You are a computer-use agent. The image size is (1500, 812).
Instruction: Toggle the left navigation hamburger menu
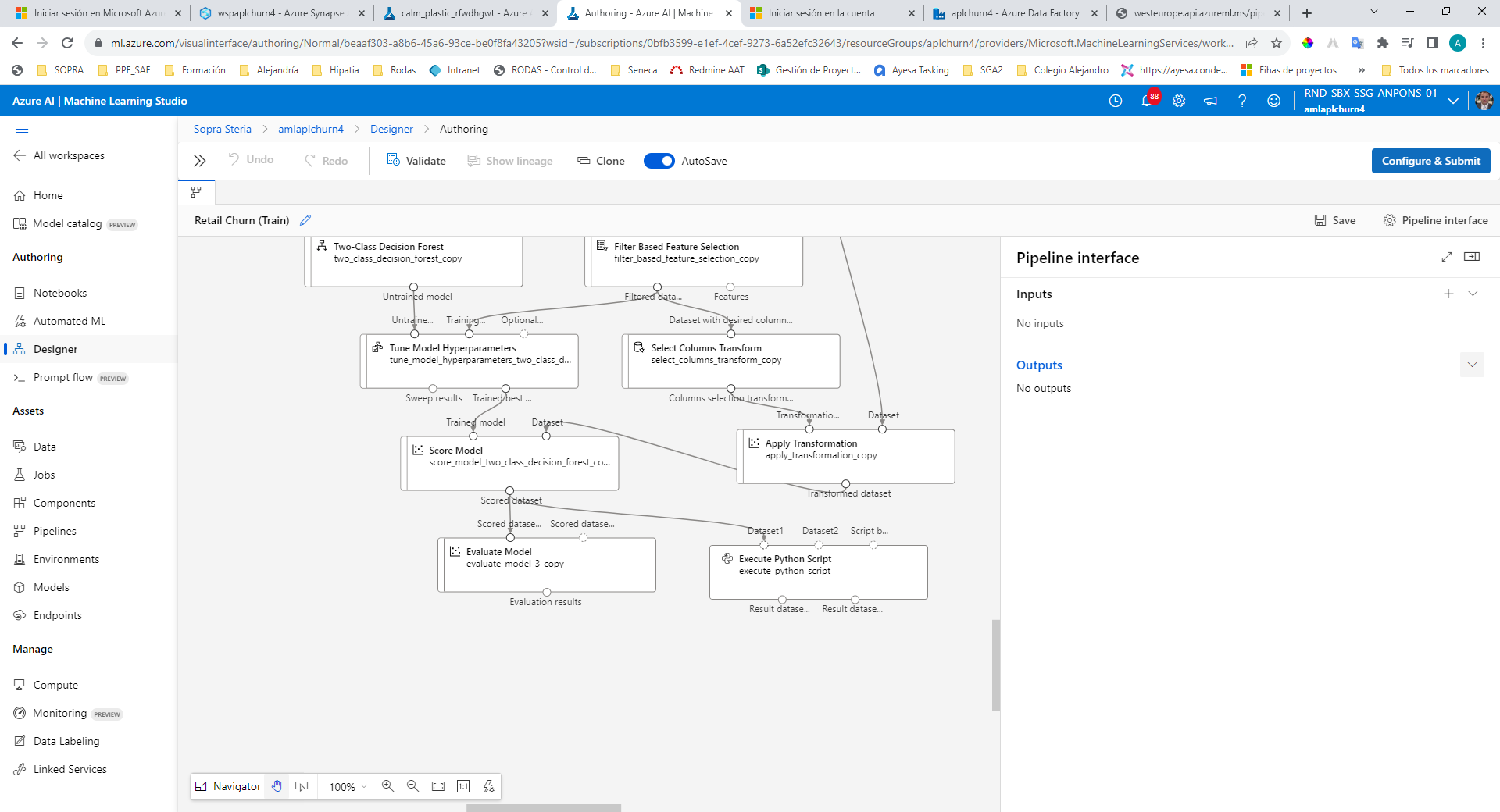[22, 129]
